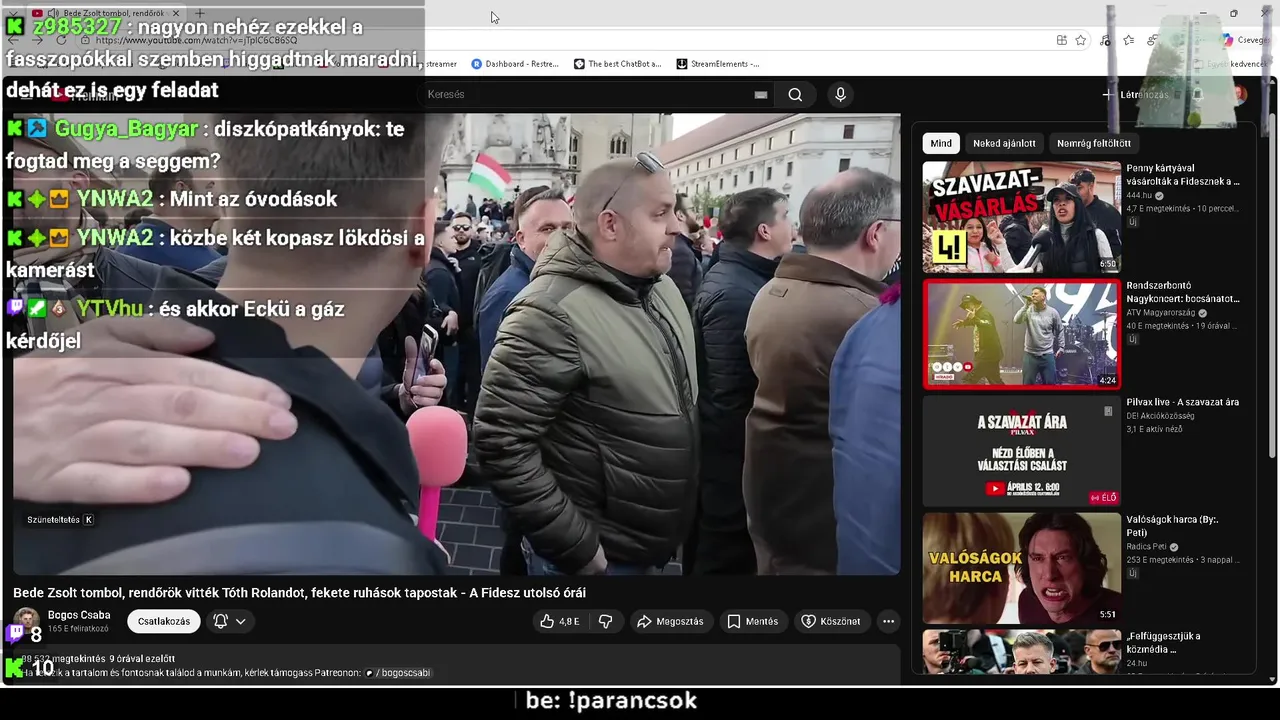Viewport: 1280px width, 720px height.
Task: Select the Mind filter chip
Action: coord(941,143)
